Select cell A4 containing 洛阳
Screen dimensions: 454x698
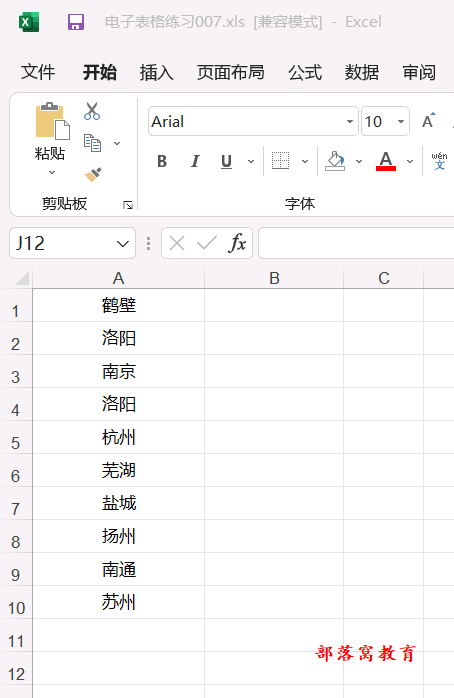click(x=118, y=404)
